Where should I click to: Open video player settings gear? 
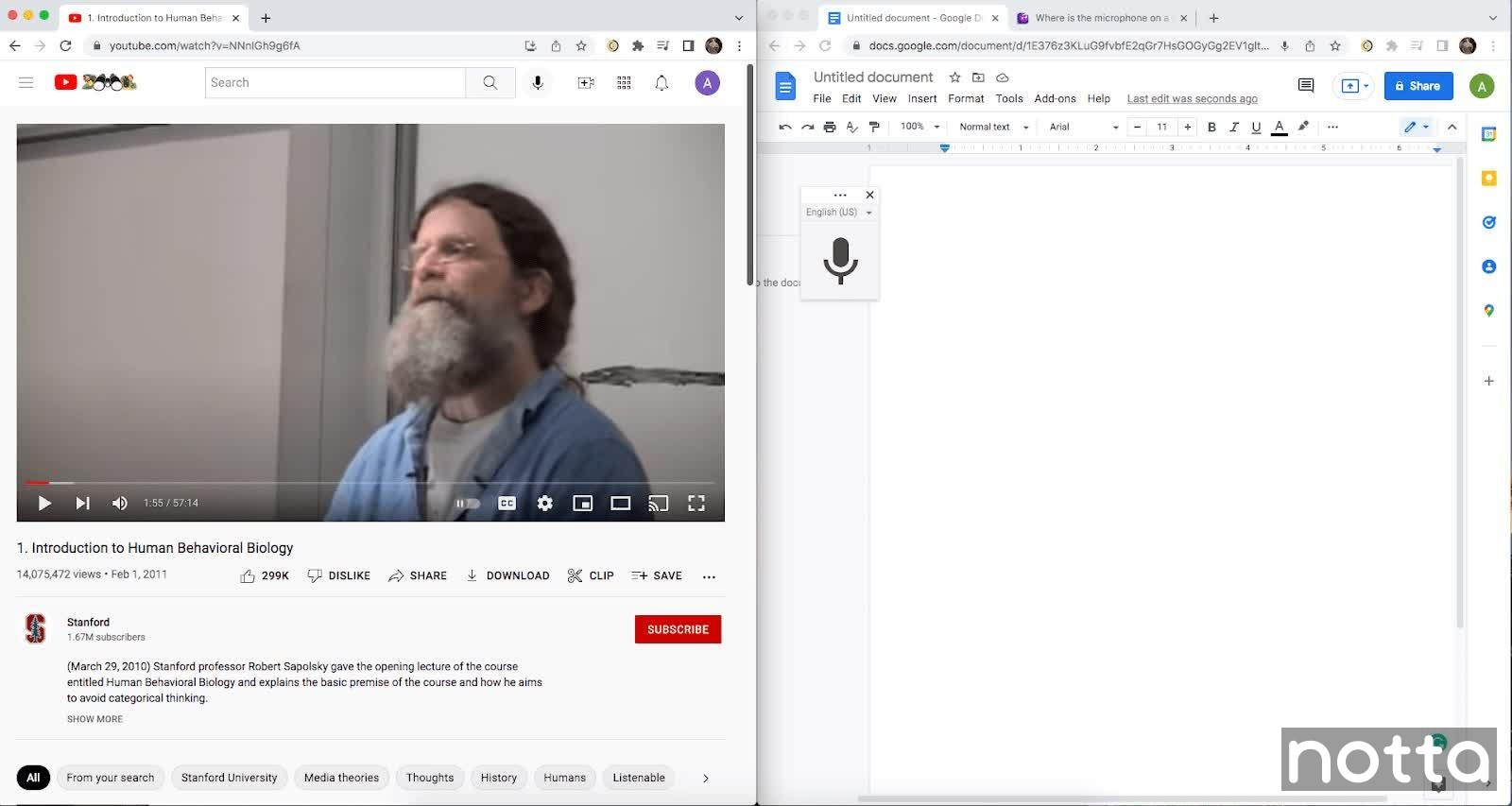coord(545,504)
